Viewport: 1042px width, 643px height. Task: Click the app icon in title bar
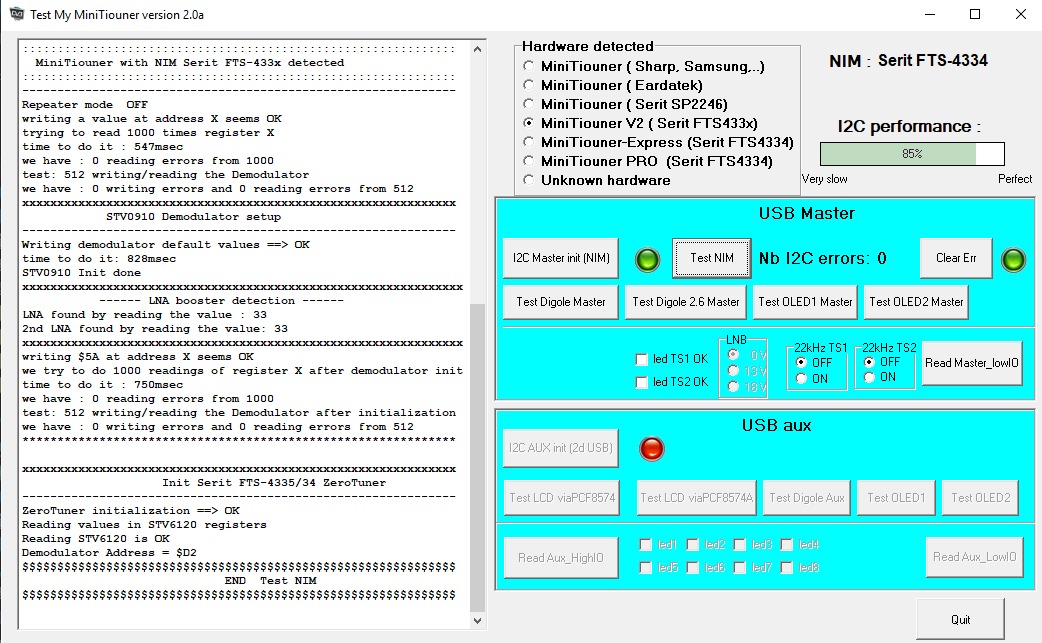pyautogui.click(x=16, y=14)
